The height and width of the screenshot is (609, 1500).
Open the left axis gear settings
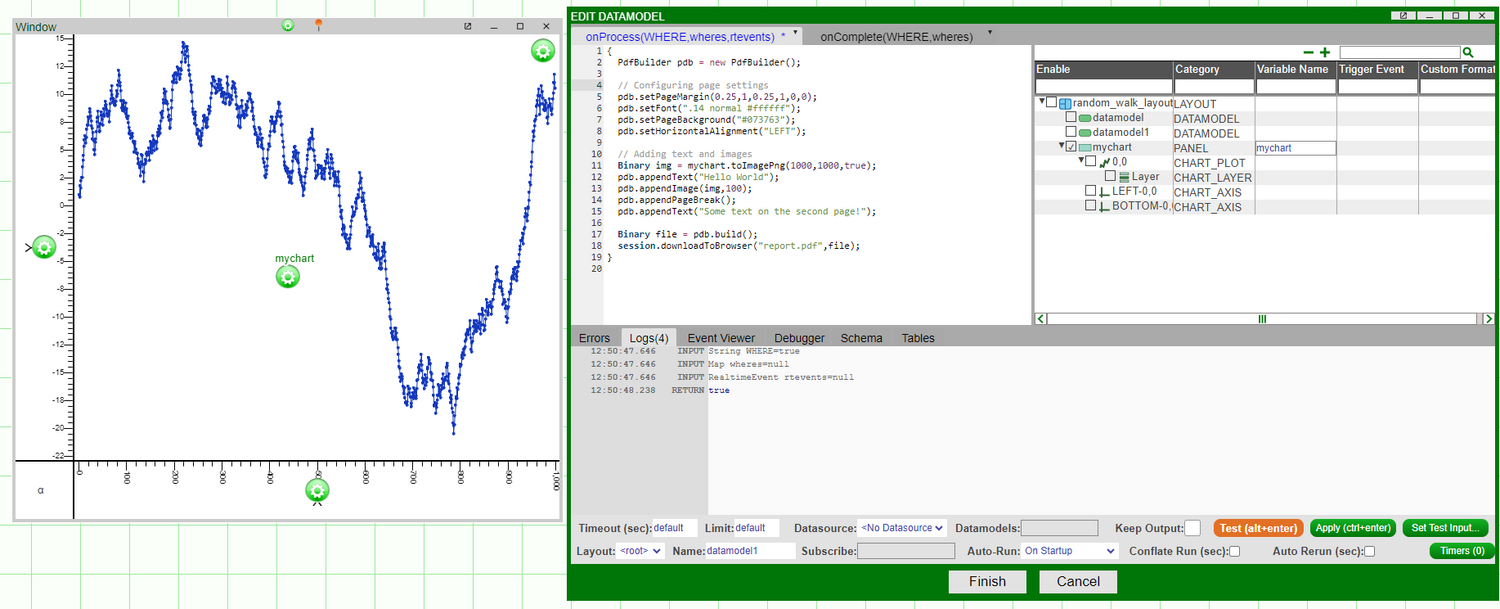pos(43,247)
